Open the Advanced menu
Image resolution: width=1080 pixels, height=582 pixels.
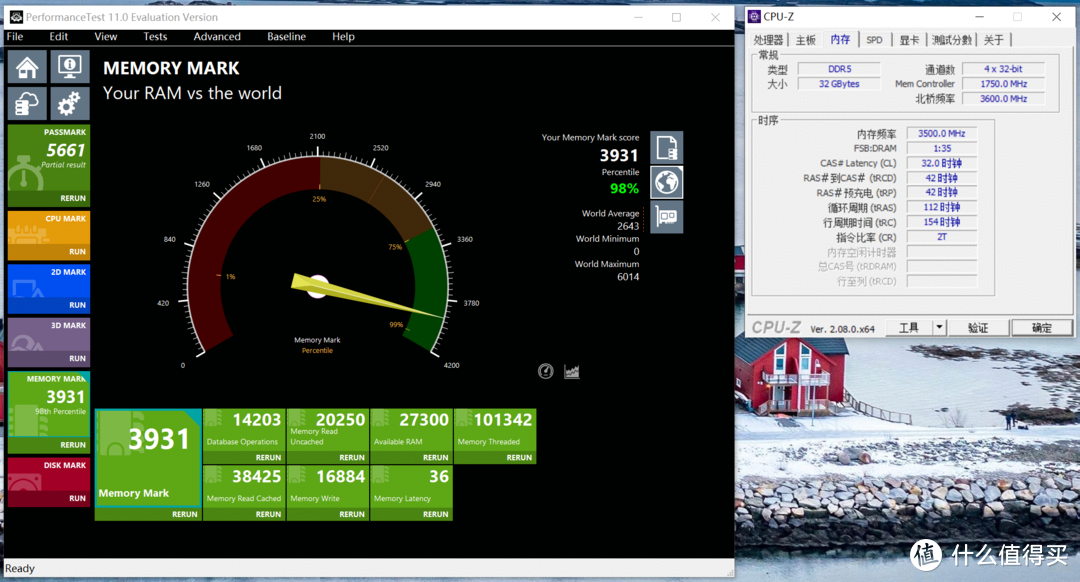pyautogui.click(x=217, y=37)
